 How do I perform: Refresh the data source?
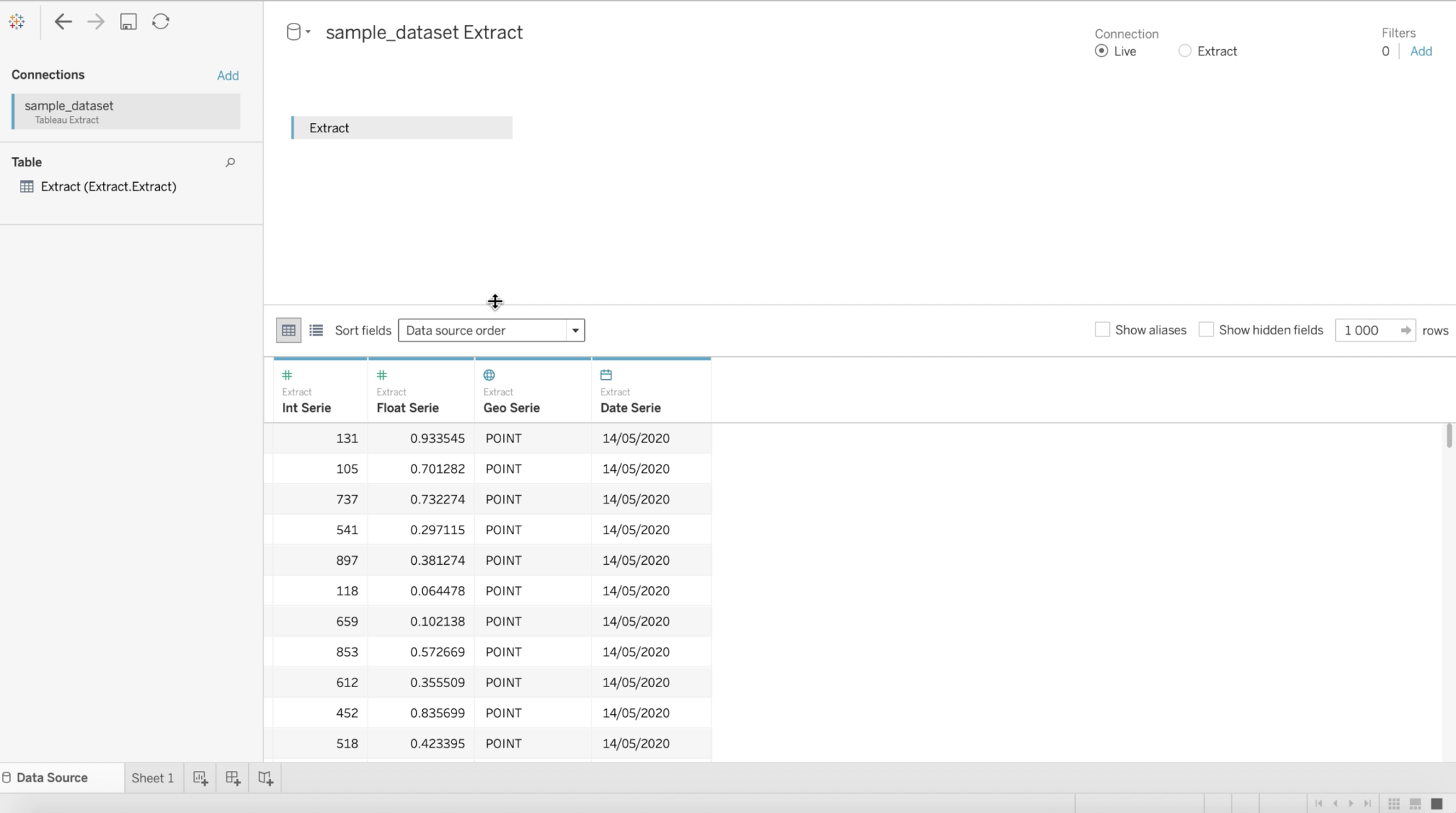[161, 21]
